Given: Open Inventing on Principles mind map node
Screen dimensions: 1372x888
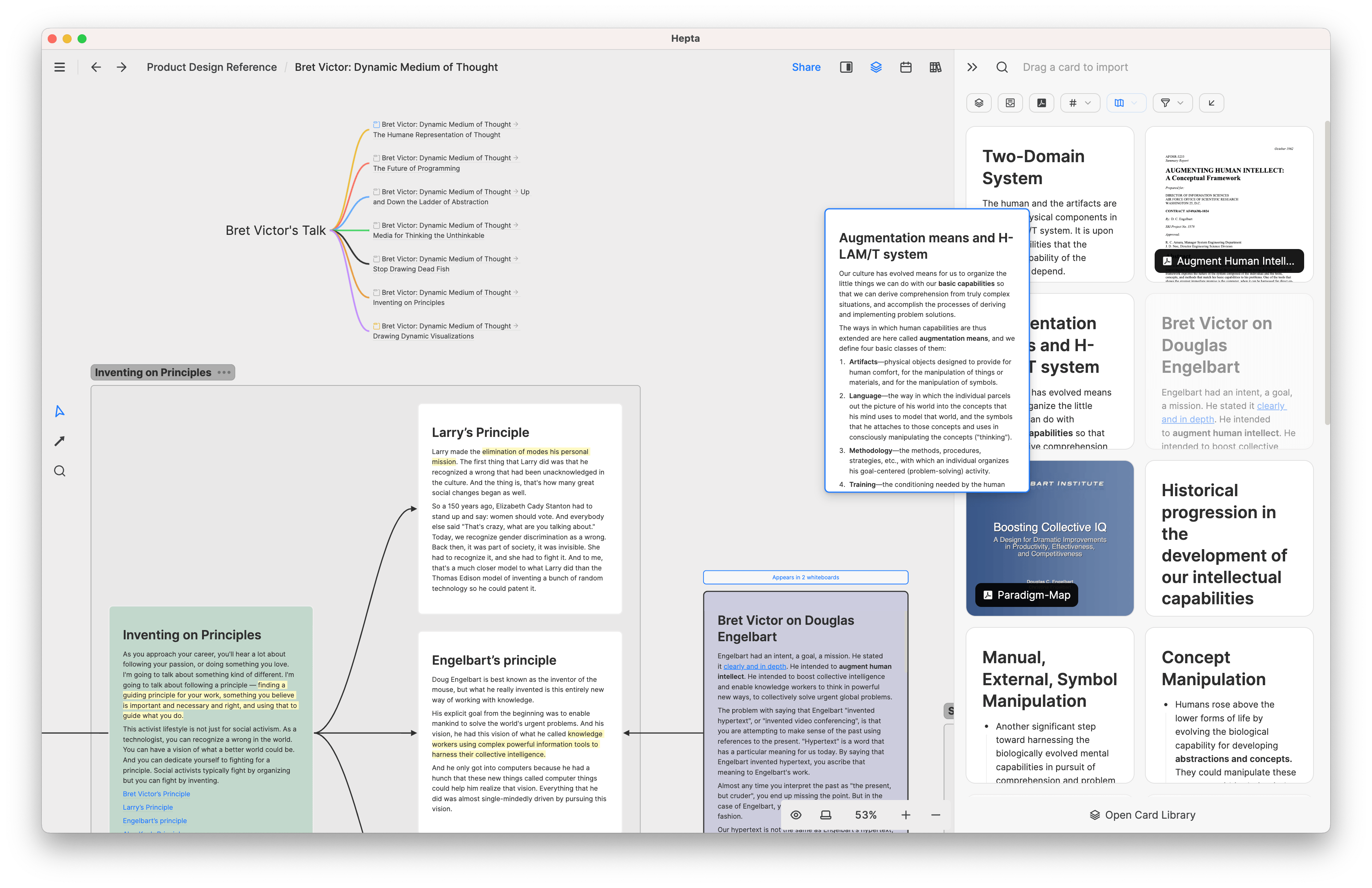Looking at the screenshot, I should (446, 297).
